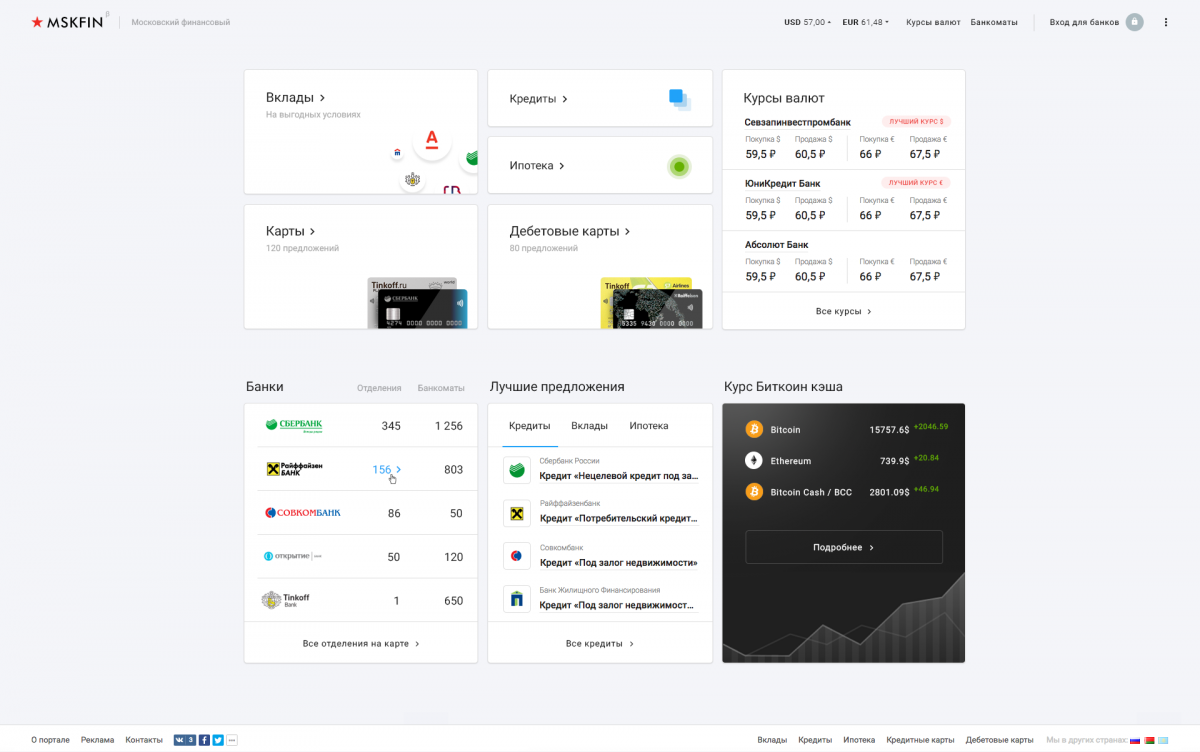Click Севзапинвестпромбанк bank name
This screenshot has height=752, width=1200.
click(798, 122)
